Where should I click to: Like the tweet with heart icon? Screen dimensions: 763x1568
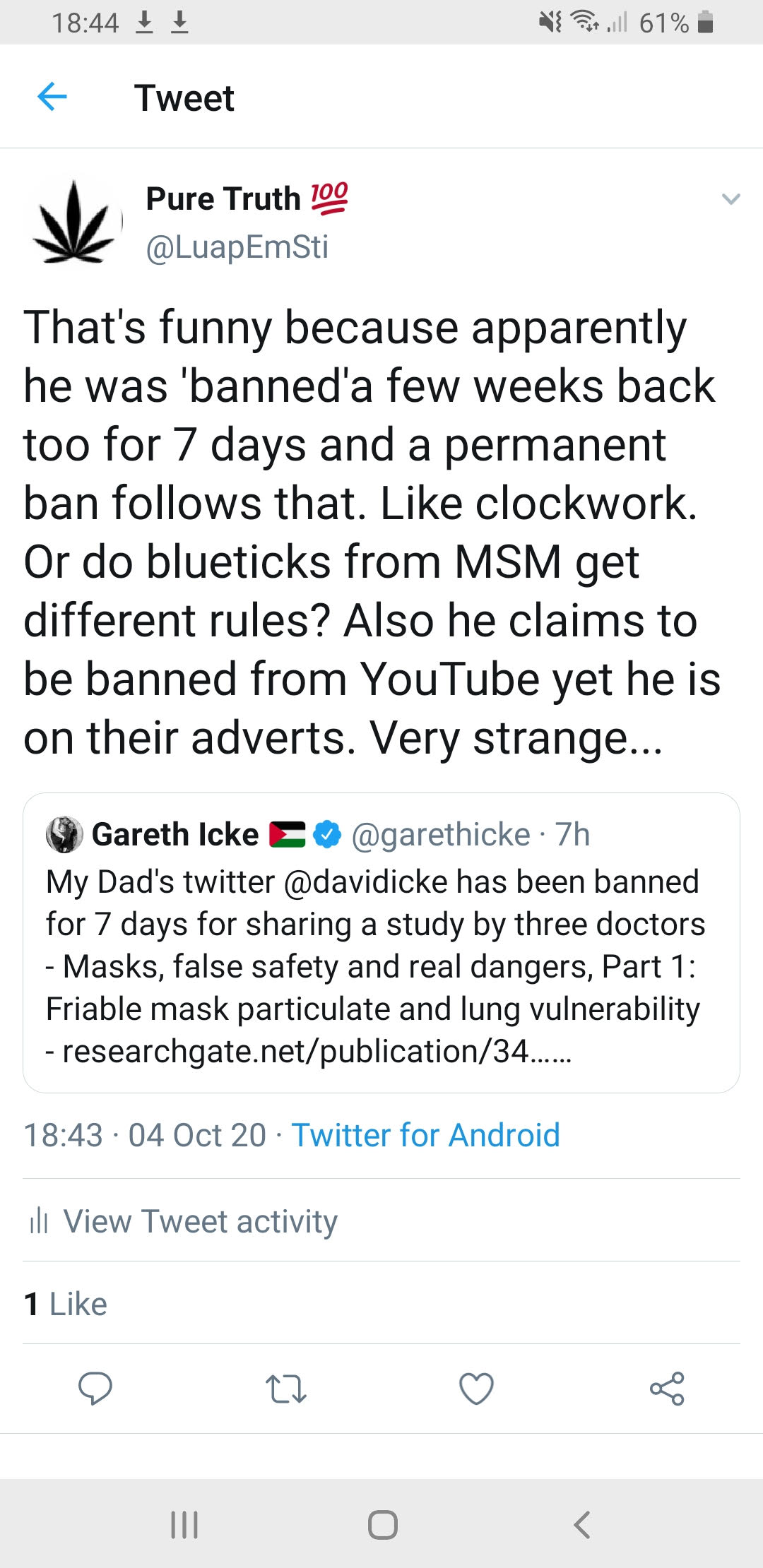(476, 1389)
